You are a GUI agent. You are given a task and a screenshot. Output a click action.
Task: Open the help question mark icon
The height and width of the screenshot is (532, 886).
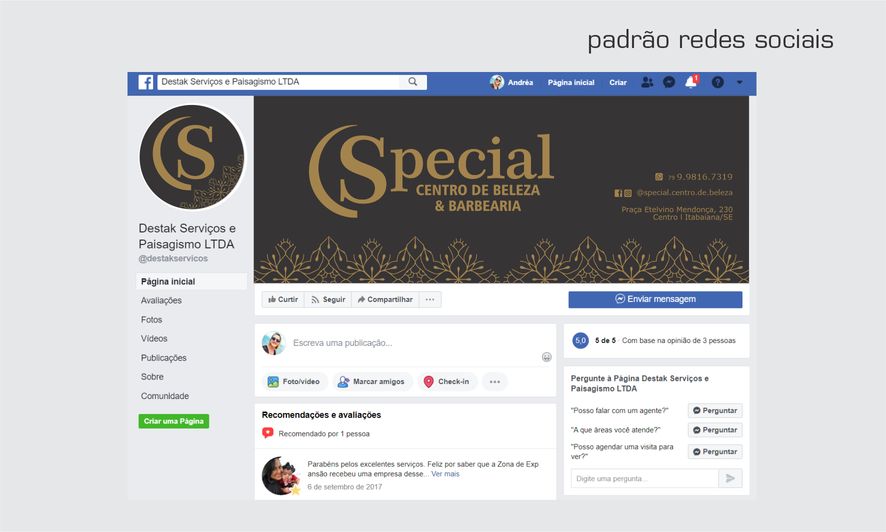click(x=718, y=82)
